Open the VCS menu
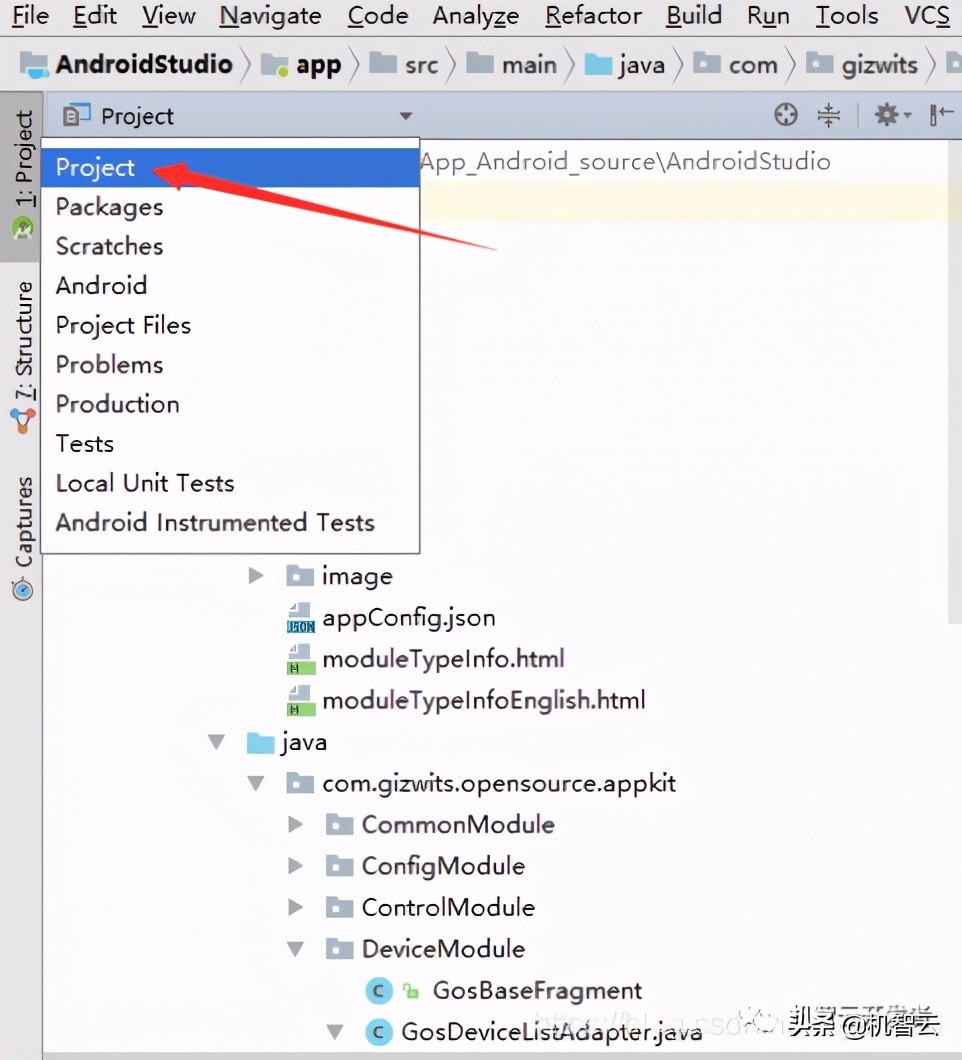 pyautogui.click(x=928, y=15)
